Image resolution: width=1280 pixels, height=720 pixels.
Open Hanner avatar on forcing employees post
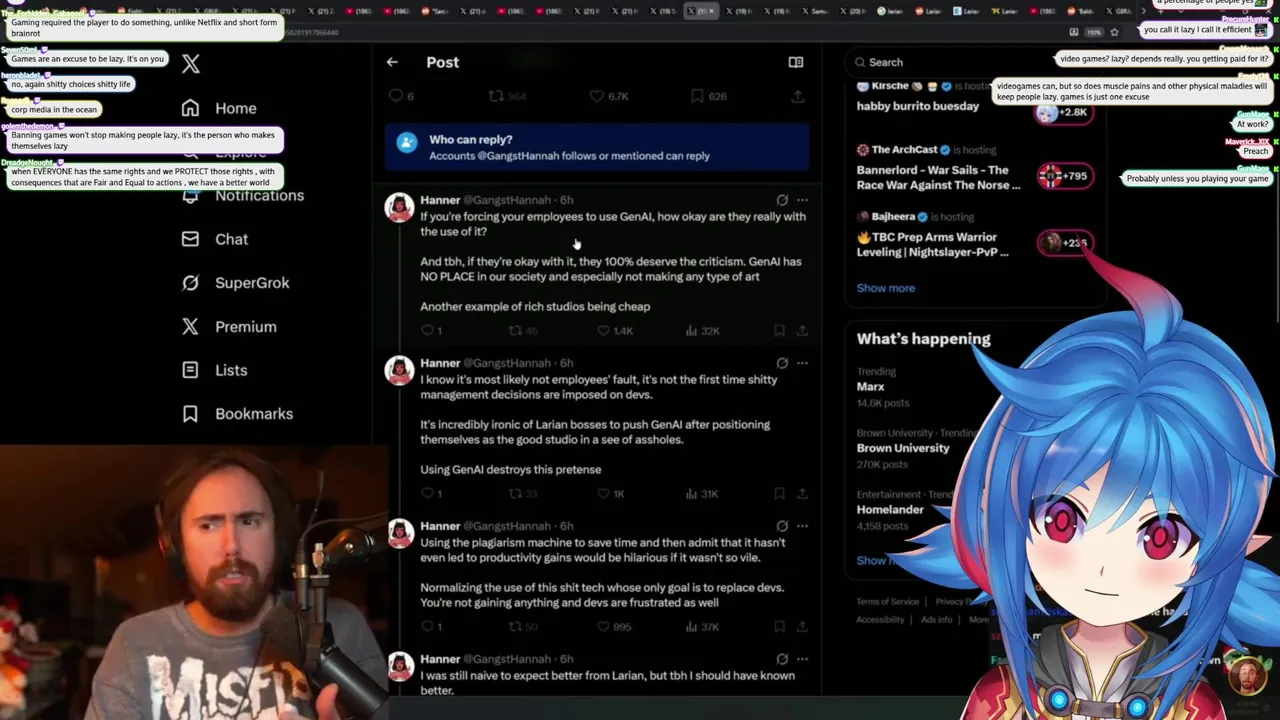coord(400,207)
